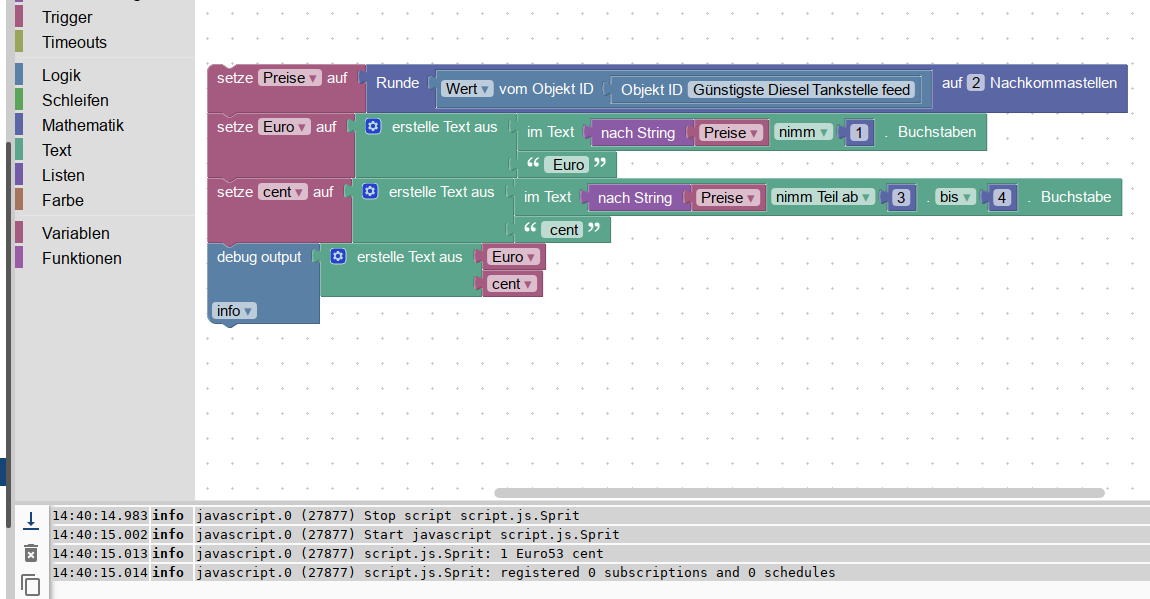
Task: Click timestamp 14:40:15.013 in log
Action: point(100,554)
